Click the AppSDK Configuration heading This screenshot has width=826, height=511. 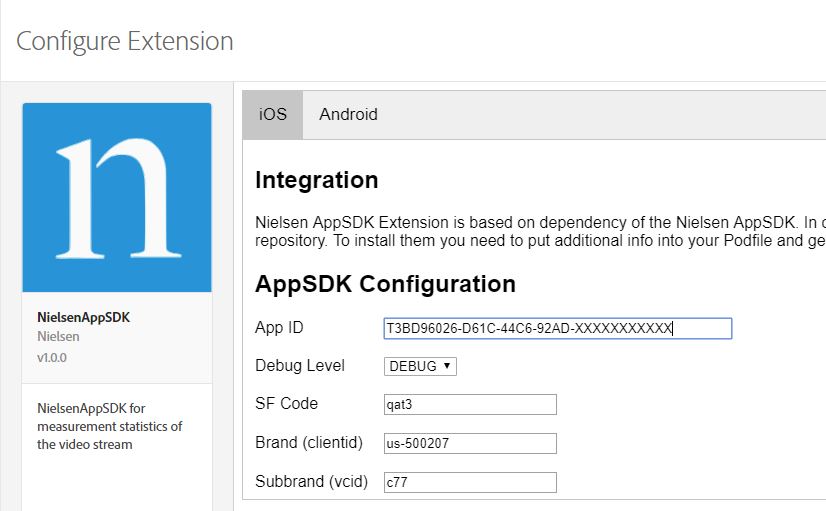(x=385, y=284)
